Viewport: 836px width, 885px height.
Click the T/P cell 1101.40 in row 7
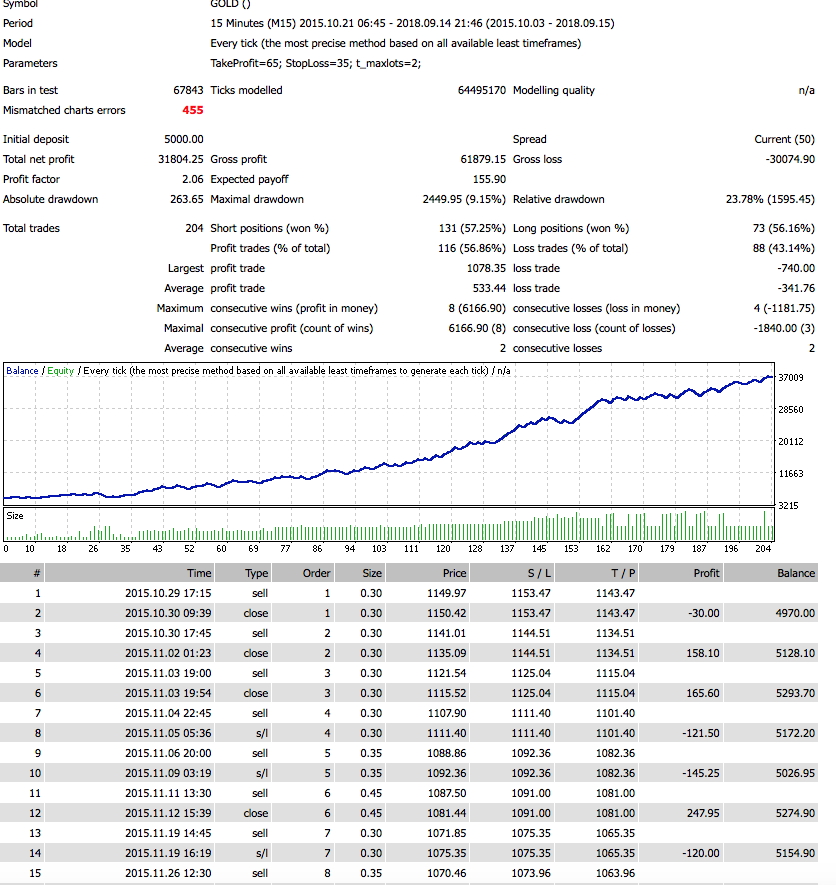pyautogui.click(x=615, y=713)
